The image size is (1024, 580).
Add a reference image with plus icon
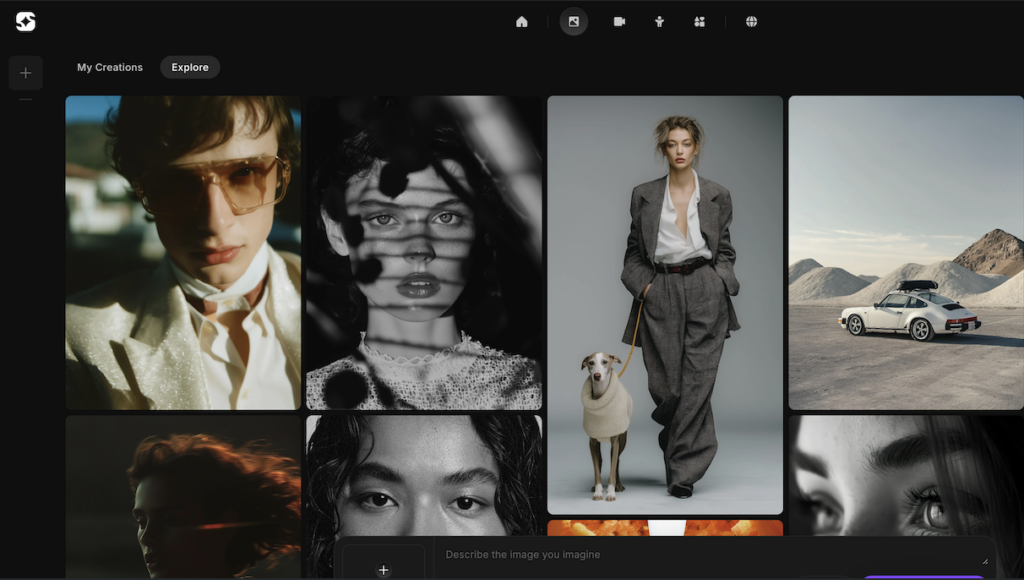383,569
